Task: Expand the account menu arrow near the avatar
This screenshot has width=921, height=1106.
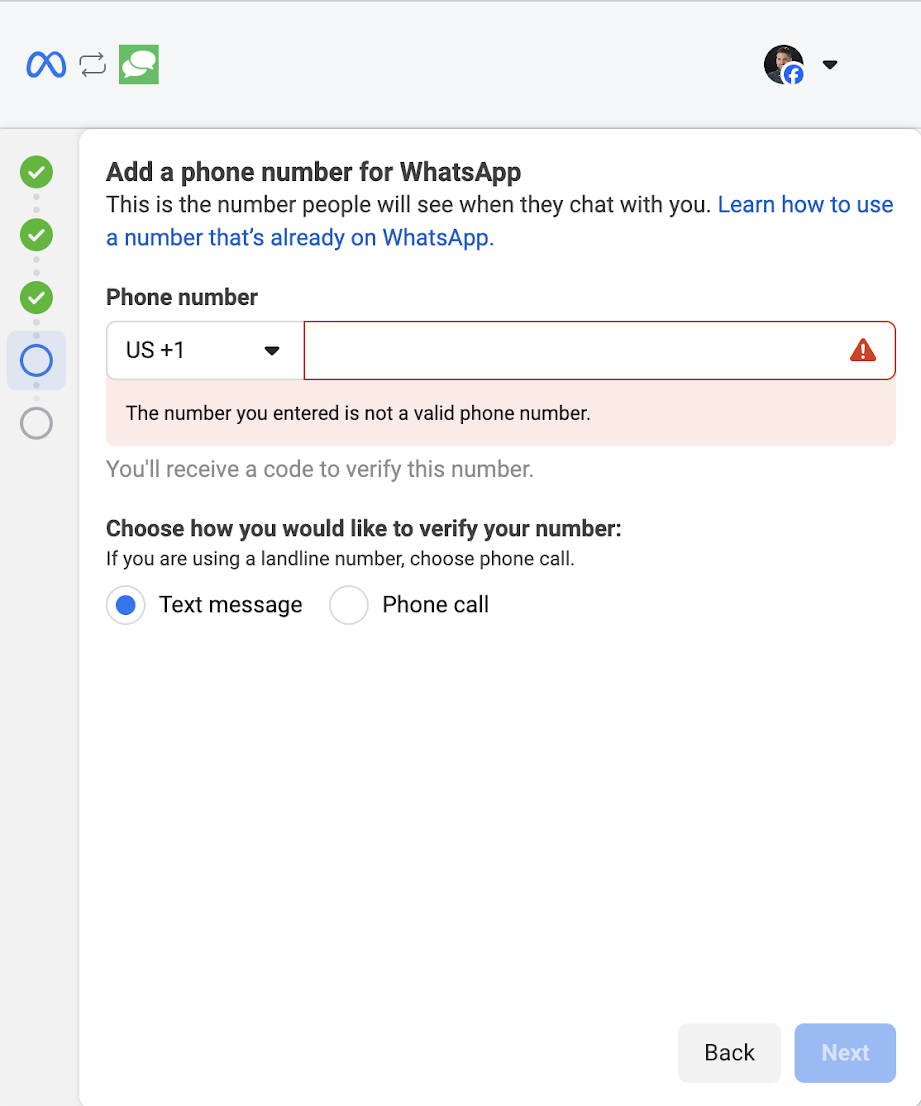Action: click(829, 64)
